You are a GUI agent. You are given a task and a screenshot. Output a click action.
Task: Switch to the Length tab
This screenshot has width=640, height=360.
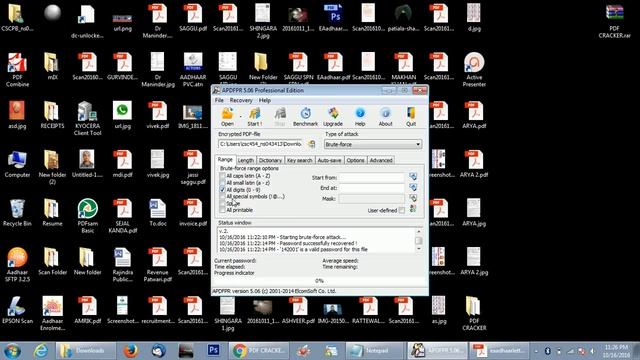[x=246, y=160]
